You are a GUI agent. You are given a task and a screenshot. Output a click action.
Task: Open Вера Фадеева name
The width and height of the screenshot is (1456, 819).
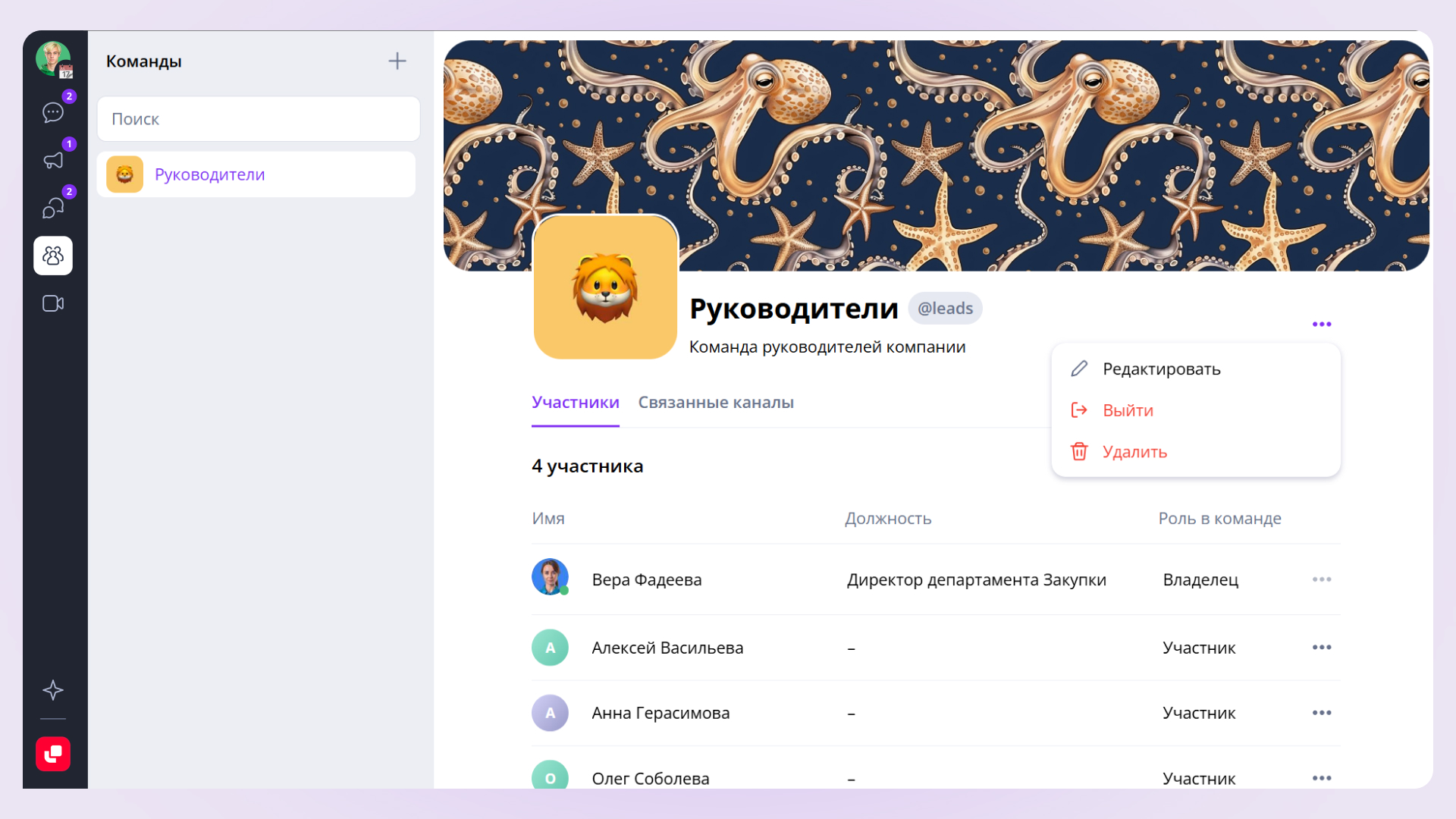pyautogui.click(x=647, y=580)
